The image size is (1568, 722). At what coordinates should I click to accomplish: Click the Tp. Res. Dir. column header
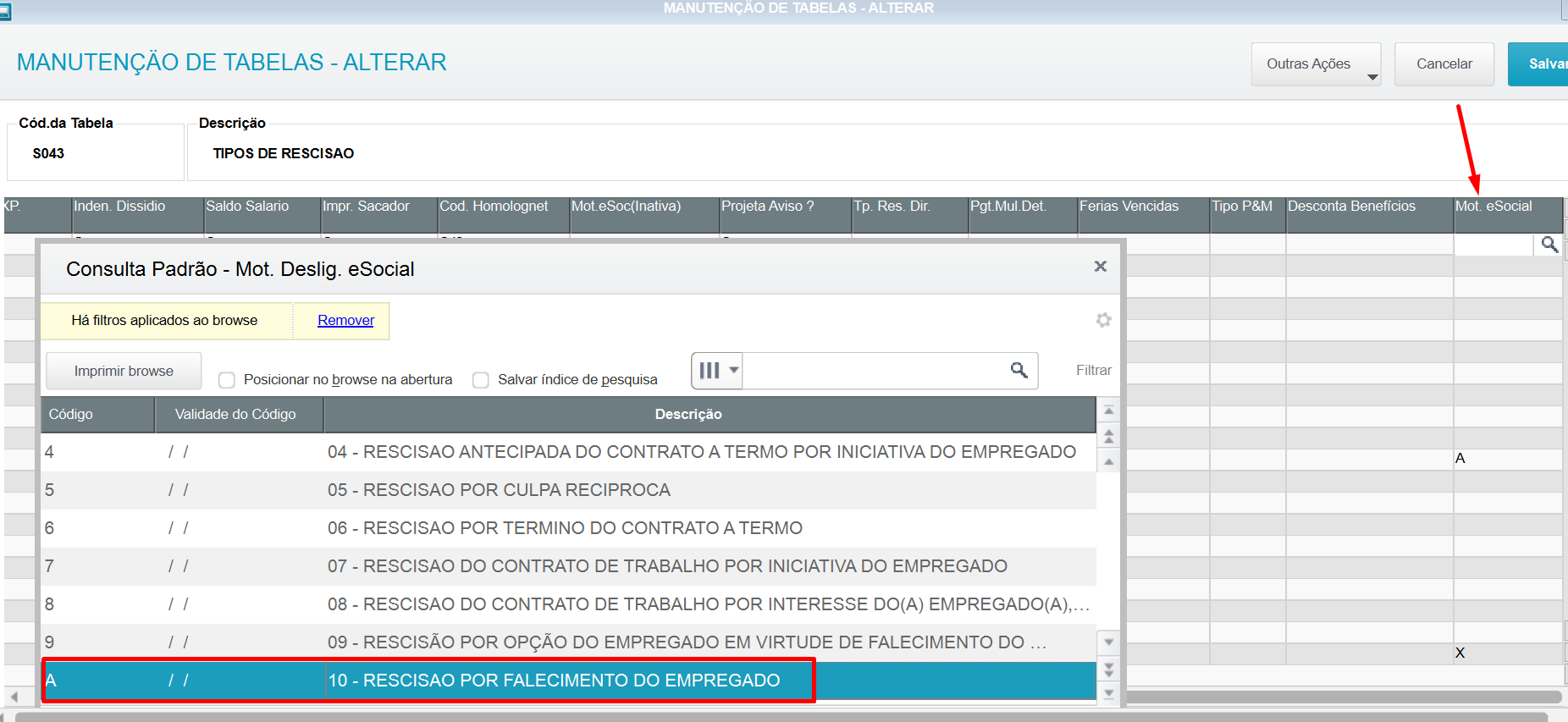click(909, 215)
